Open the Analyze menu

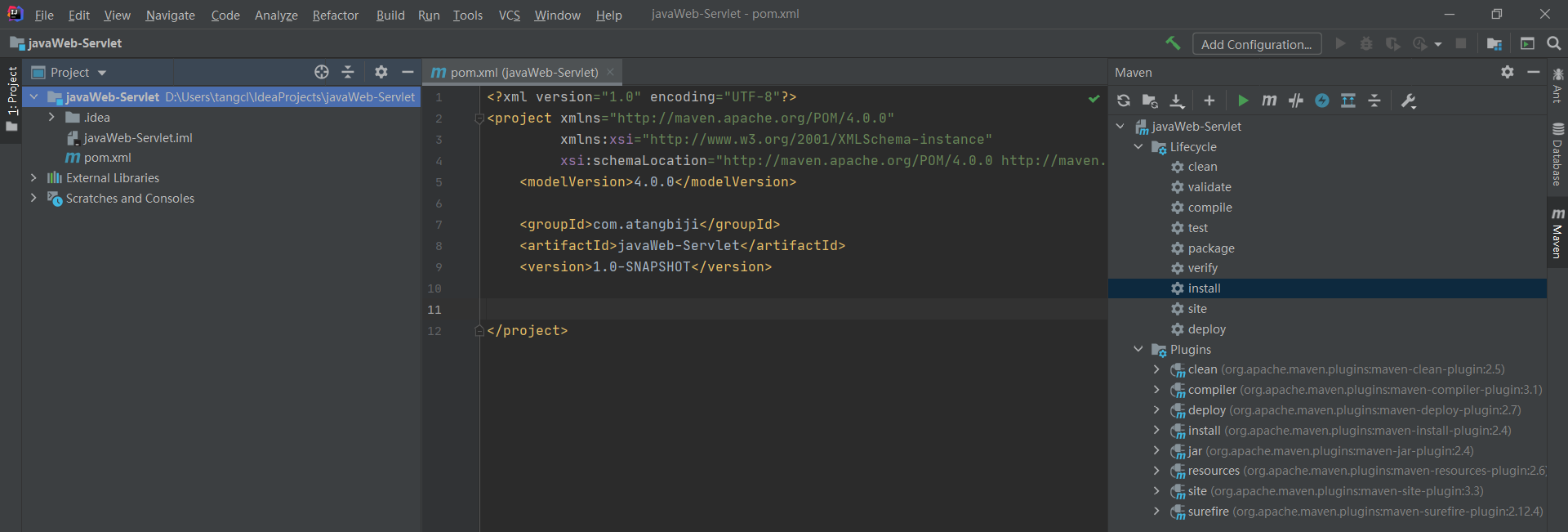coord(276,15)
